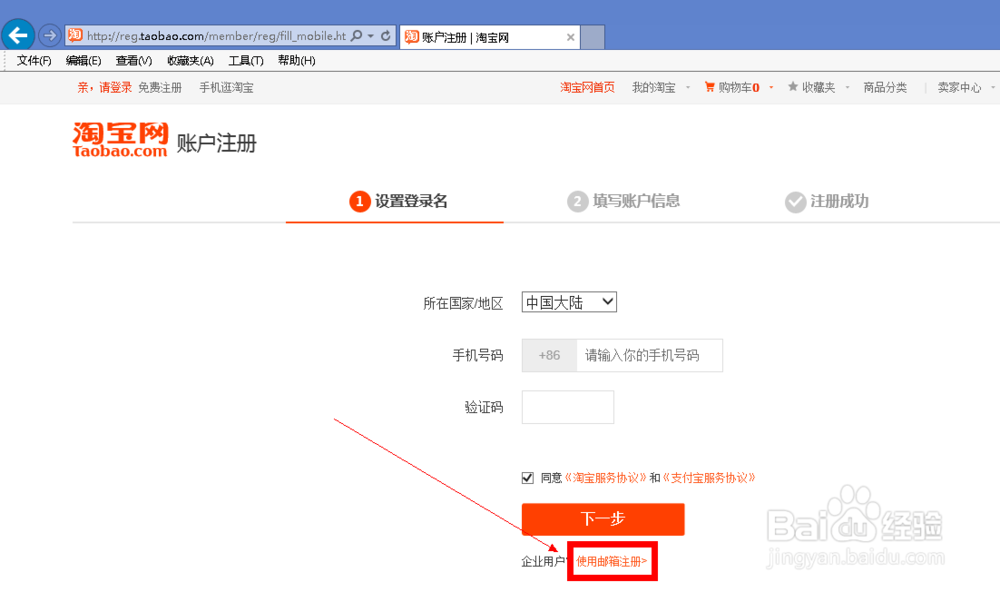Viewport: 1000px width, 592px height.
Task: Click the 使用邮箱注册> link
Action: pos(612,561)
